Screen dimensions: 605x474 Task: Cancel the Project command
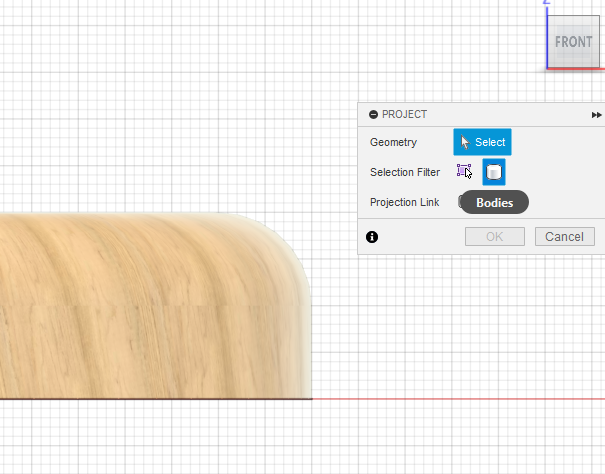(565, 237)
